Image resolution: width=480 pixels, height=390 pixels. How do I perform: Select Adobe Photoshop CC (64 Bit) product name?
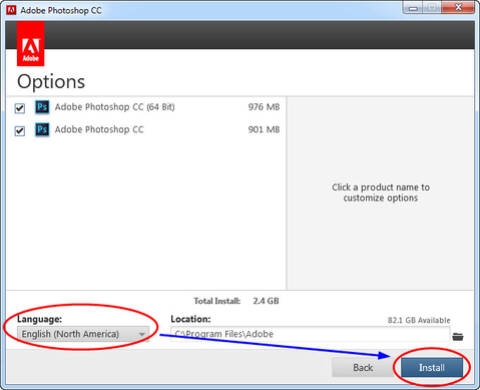(x=115, y=107)
